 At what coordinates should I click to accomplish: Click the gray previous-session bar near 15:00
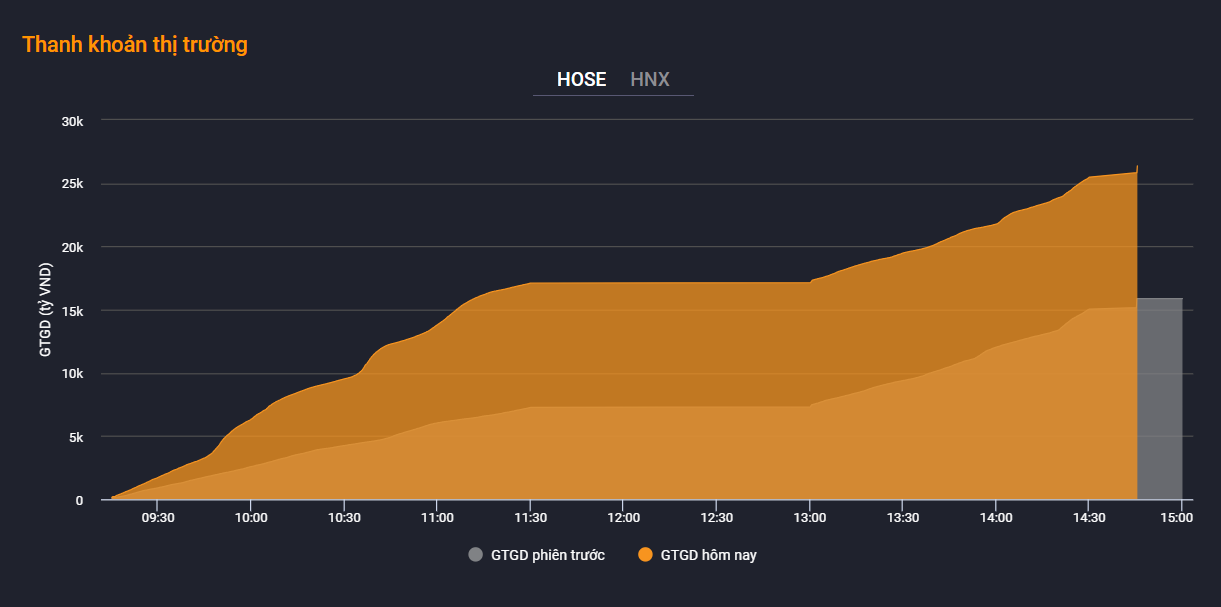click(x=1160, y=400)
